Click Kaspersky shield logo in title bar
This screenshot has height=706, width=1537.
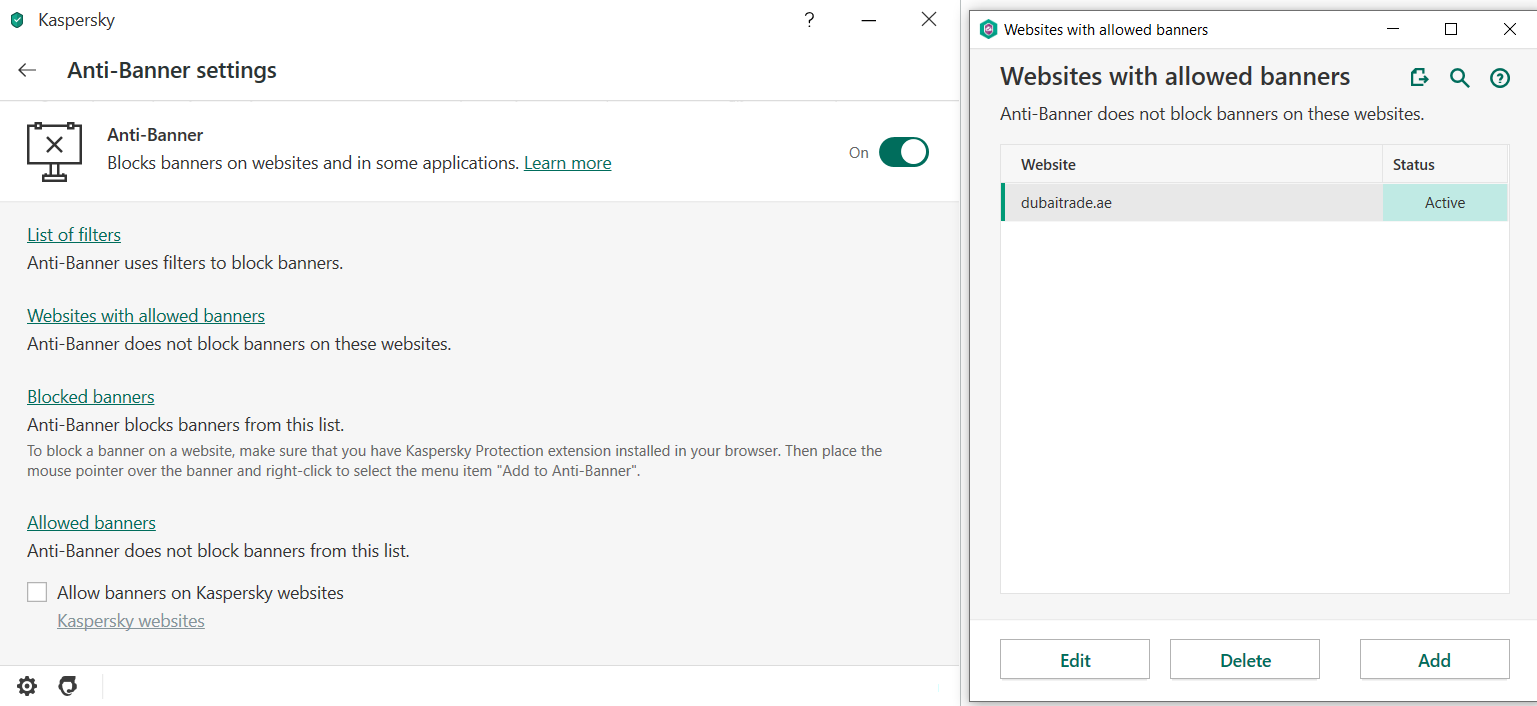click(17, 20)
